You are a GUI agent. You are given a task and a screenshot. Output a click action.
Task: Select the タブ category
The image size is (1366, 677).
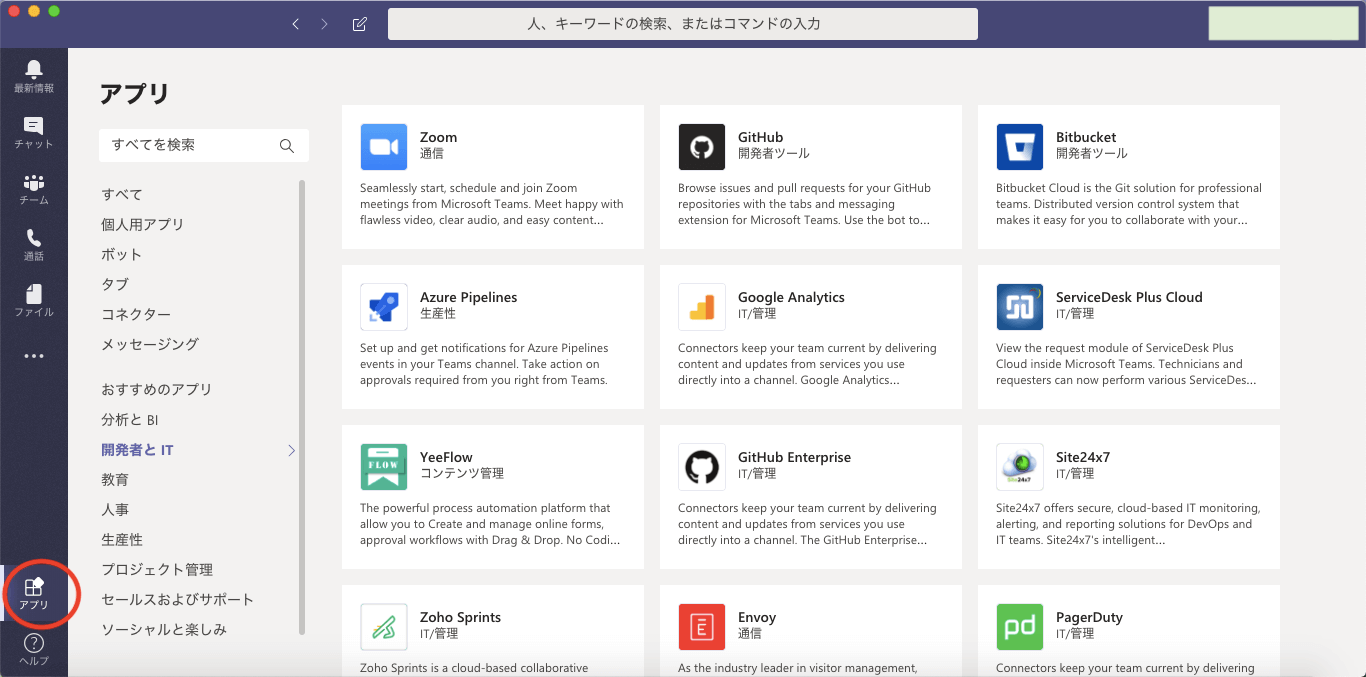115,285
